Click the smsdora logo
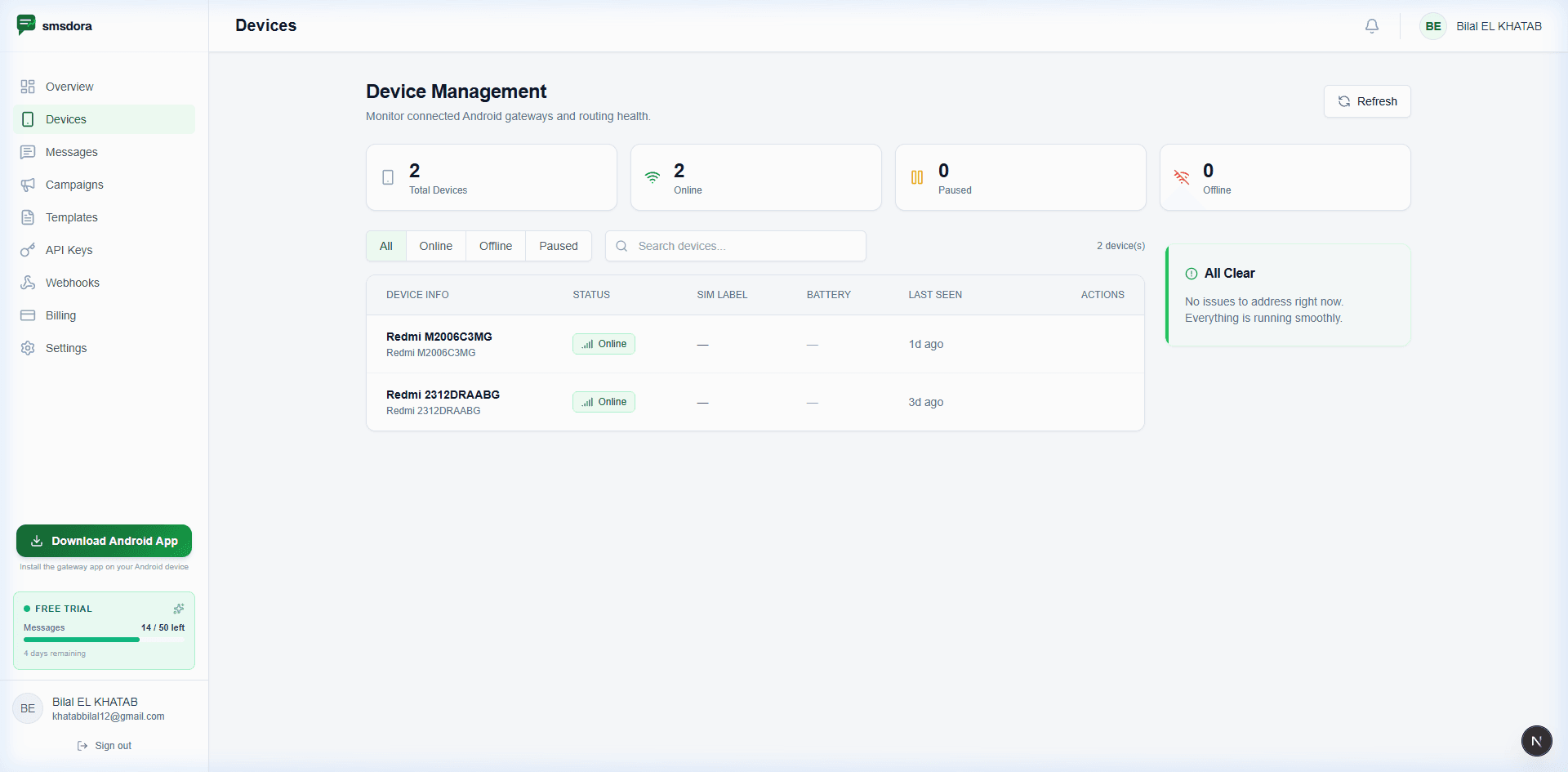 54,25
